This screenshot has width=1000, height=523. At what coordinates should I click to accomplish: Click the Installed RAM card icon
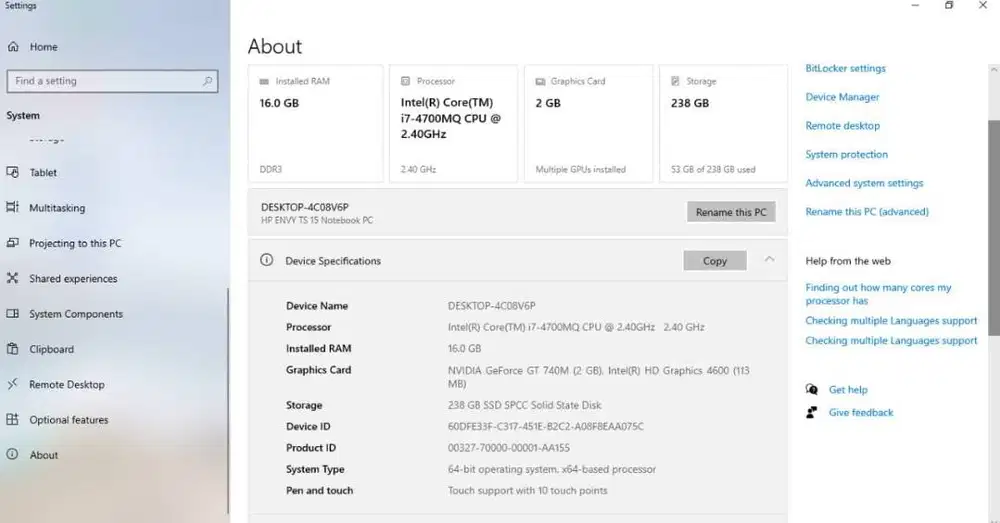tap(264, 82)
